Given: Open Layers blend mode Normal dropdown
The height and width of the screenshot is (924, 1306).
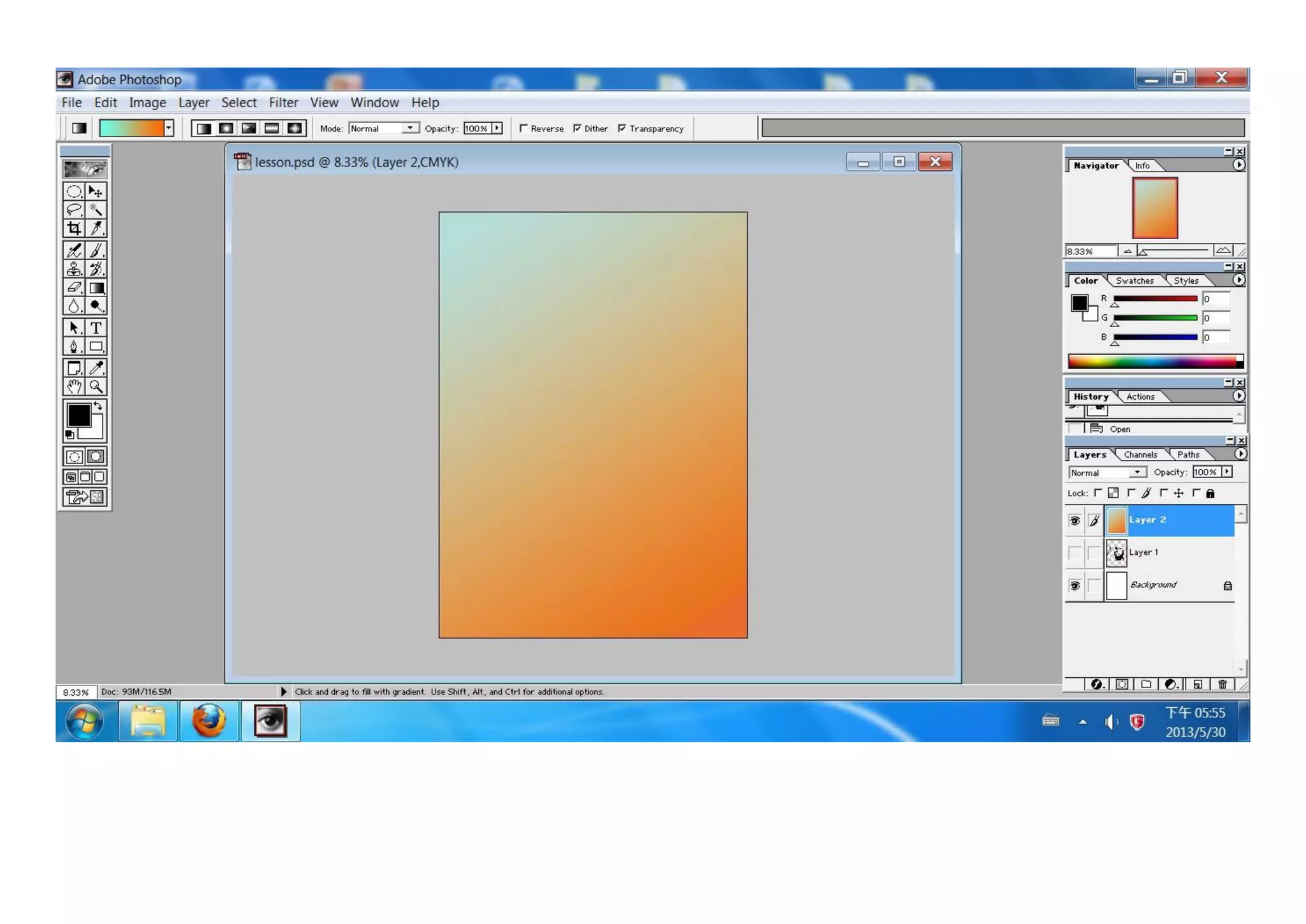Looking at the screenshot, I should [x=1107, y=473].
